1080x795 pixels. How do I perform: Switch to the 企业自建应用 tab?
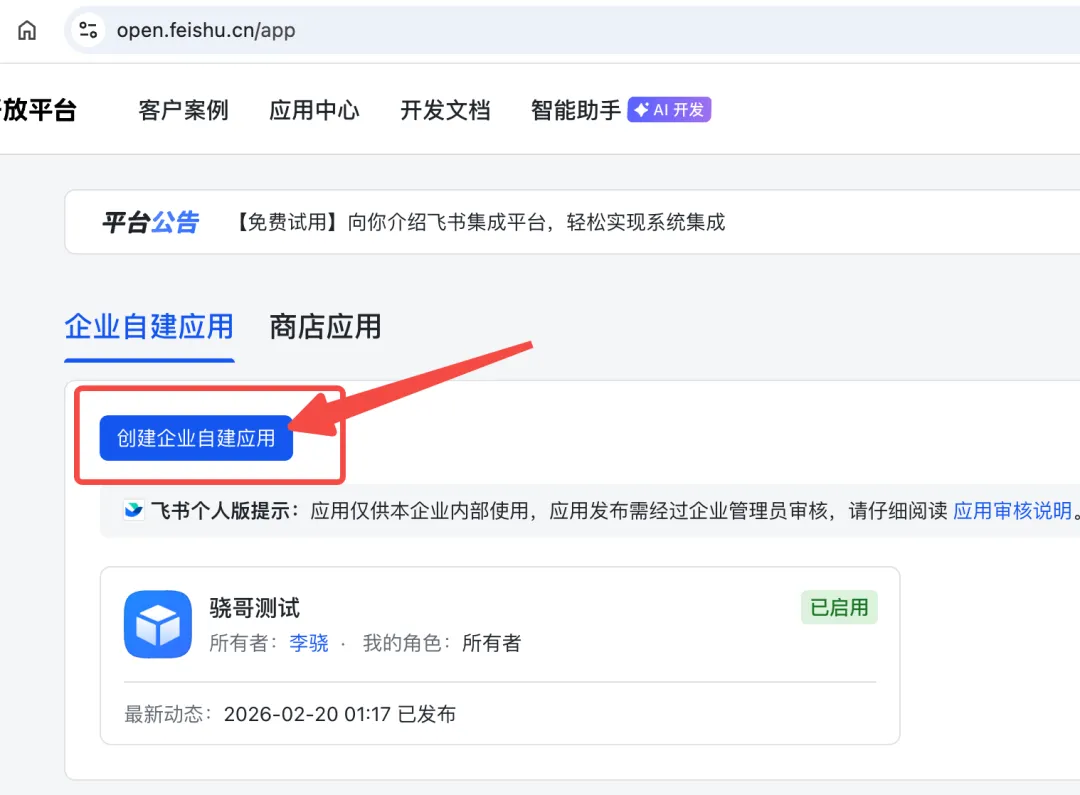coord(149,327)
